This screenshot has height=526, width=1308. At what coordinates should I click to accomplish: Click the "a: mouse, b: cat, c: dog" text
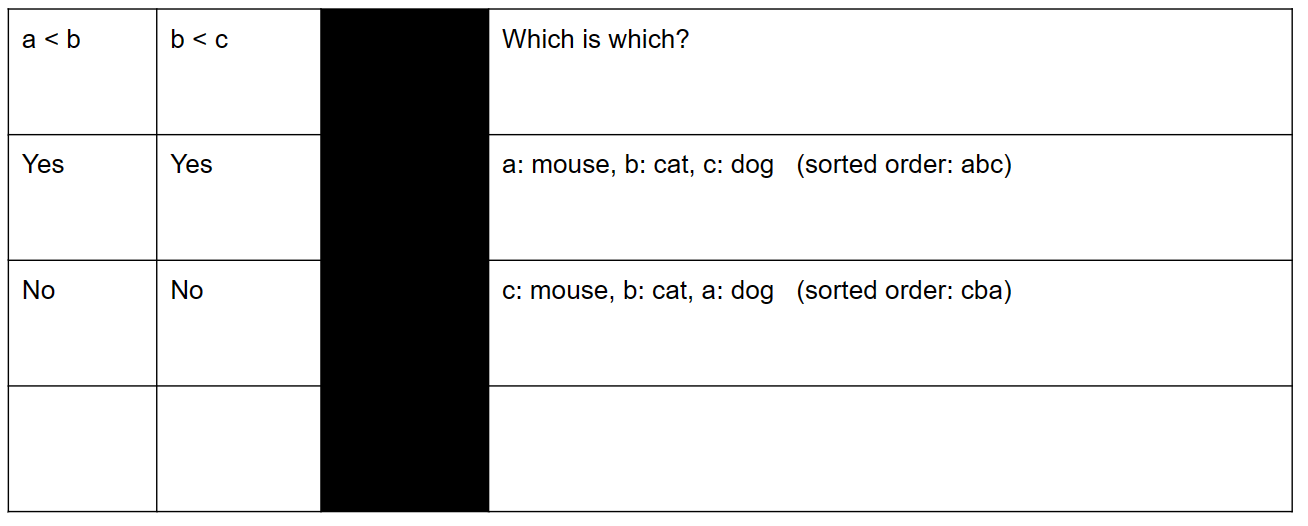[x=637, y=164]
